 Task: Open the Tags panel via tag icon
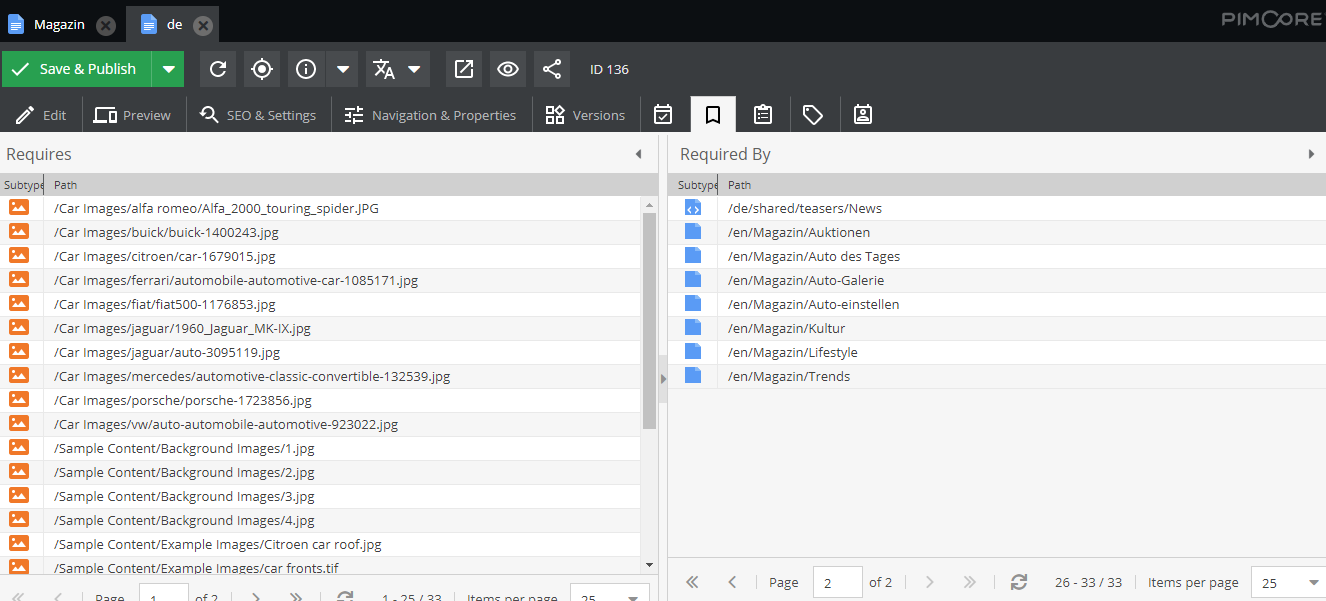tap(813, 114)
